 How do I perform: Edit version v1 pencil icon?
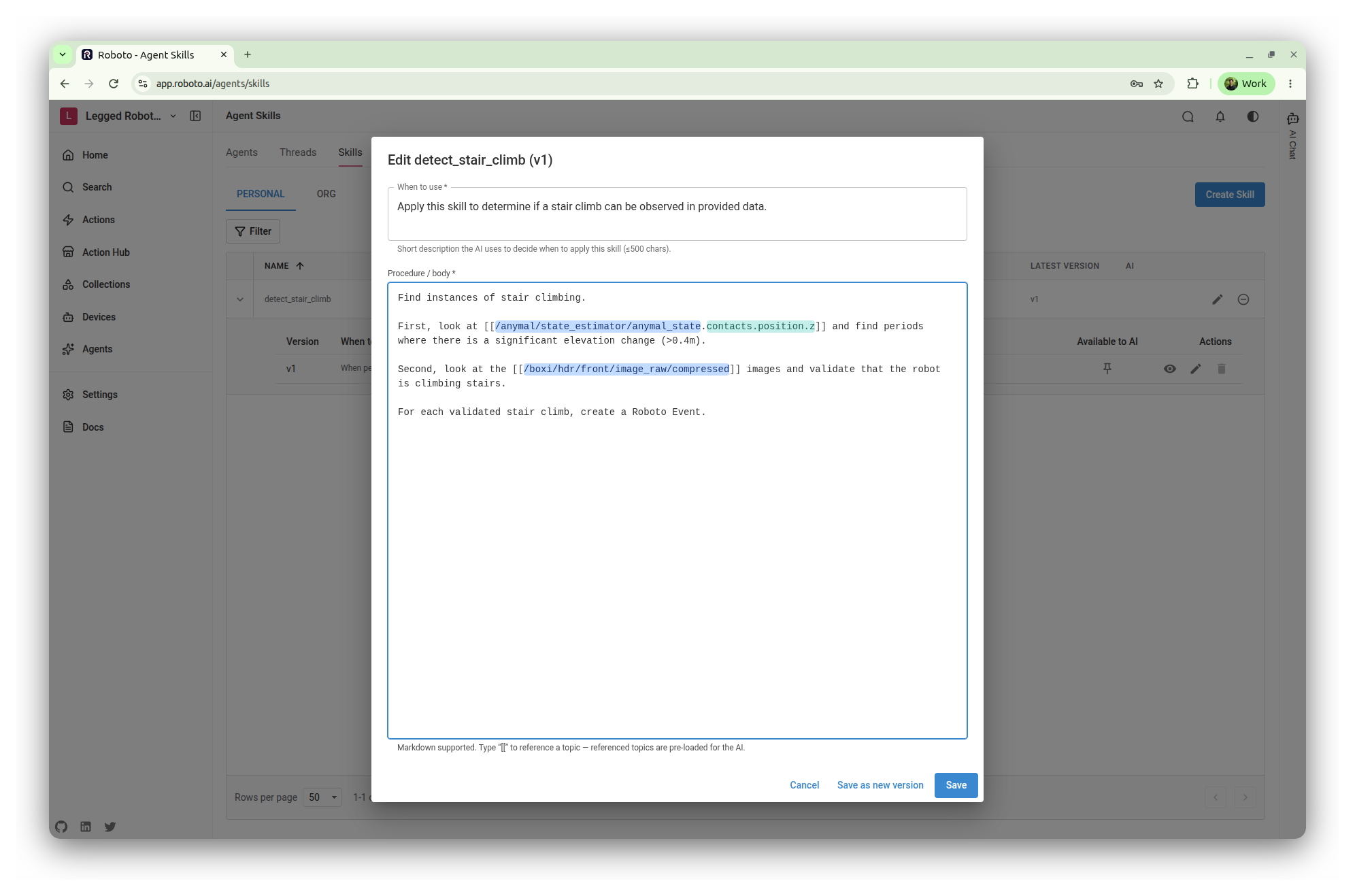tap(1196, 369)
